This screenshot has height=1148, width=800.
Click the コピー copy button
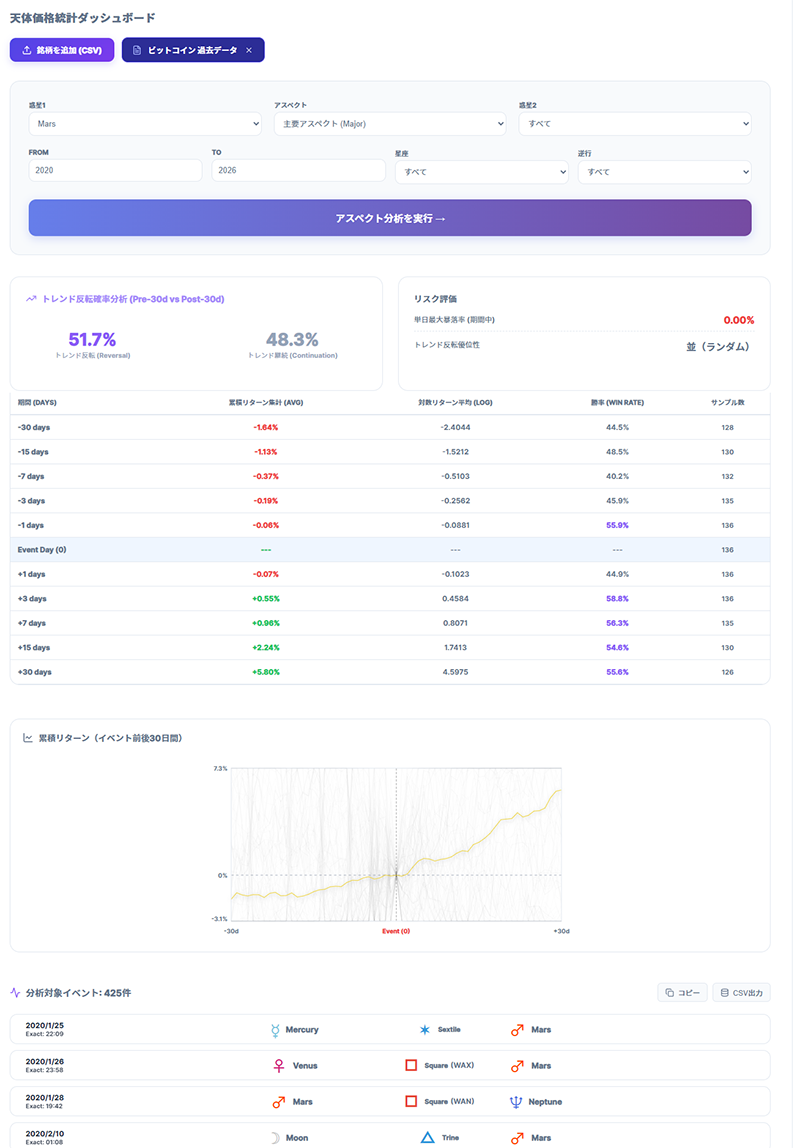tap(682, 993)
